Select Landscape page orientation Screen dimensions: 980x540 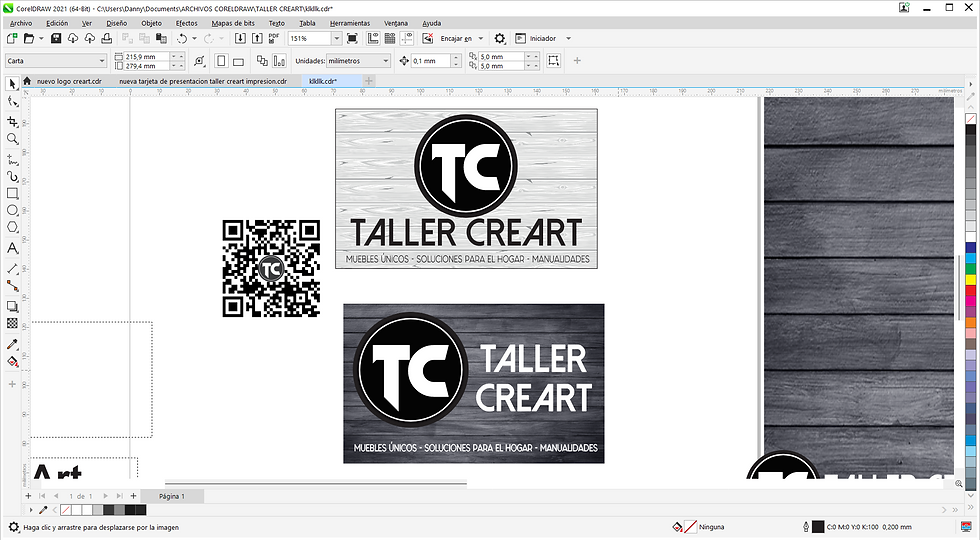click(x=238, y=61)
